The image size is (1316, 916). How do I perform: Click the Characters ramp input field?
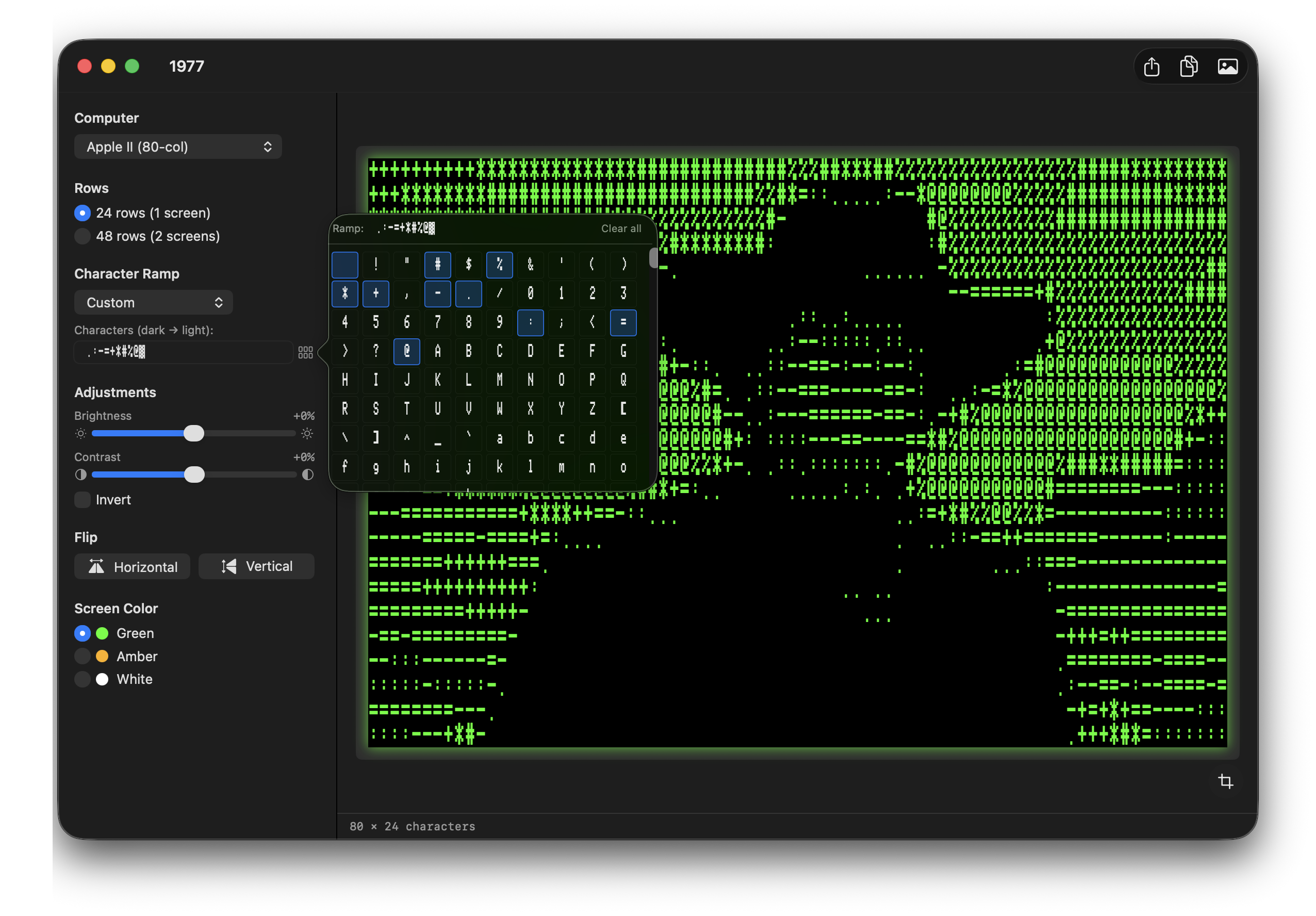(184, 352)
